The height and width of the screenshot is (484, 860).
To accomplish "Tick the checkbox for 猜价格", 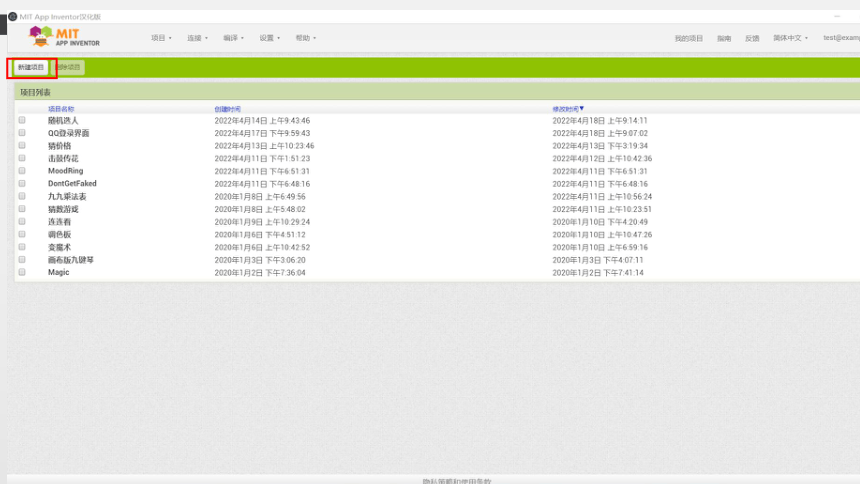I will (x=22, y=145).
